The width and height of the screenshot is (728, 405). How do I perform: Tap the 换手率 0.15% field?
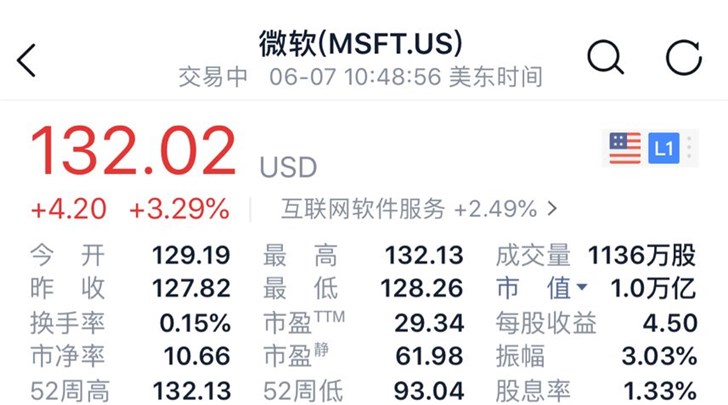pyautogui.click(x=130, y=323)
